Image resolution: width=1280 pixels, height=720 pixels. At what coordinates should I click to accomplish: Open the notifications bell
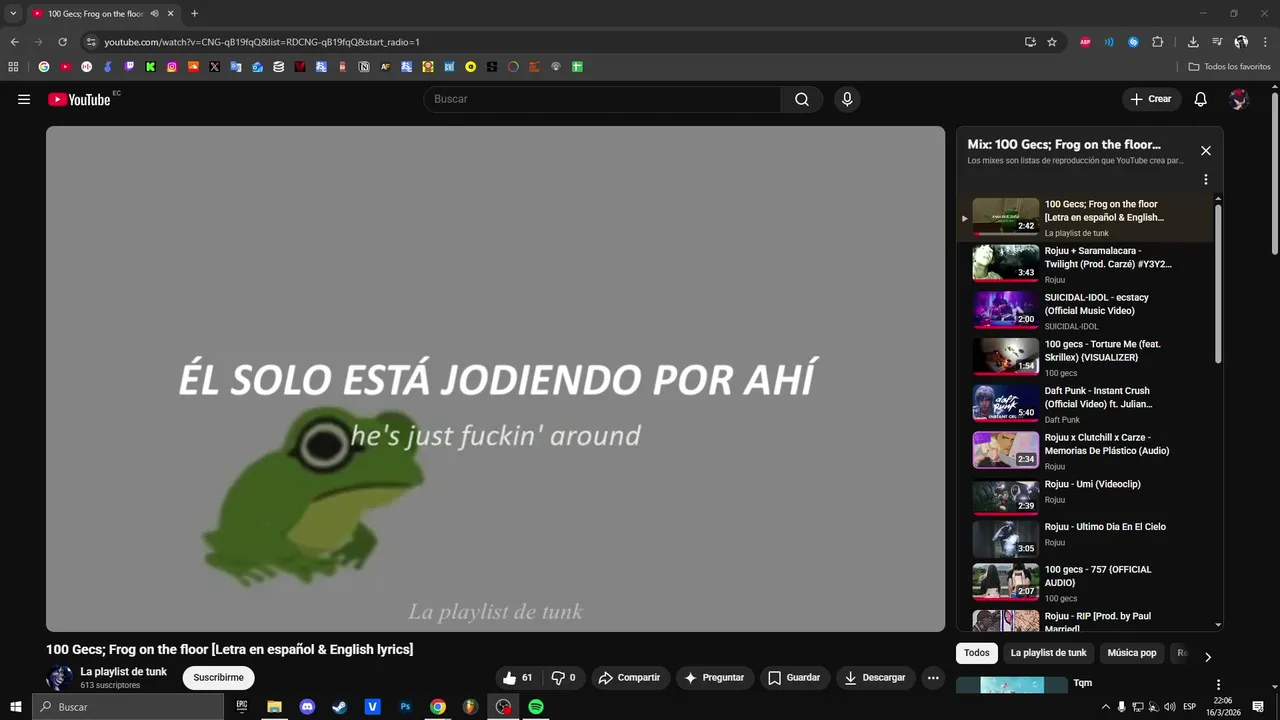[1201, 99]
